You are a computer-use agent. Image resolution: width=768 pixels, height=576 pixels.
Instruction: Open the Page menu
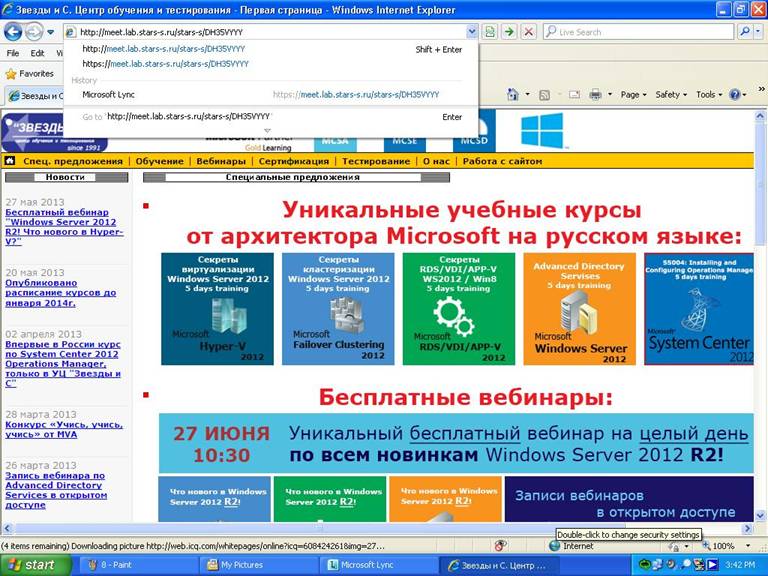tap(633, 95)
